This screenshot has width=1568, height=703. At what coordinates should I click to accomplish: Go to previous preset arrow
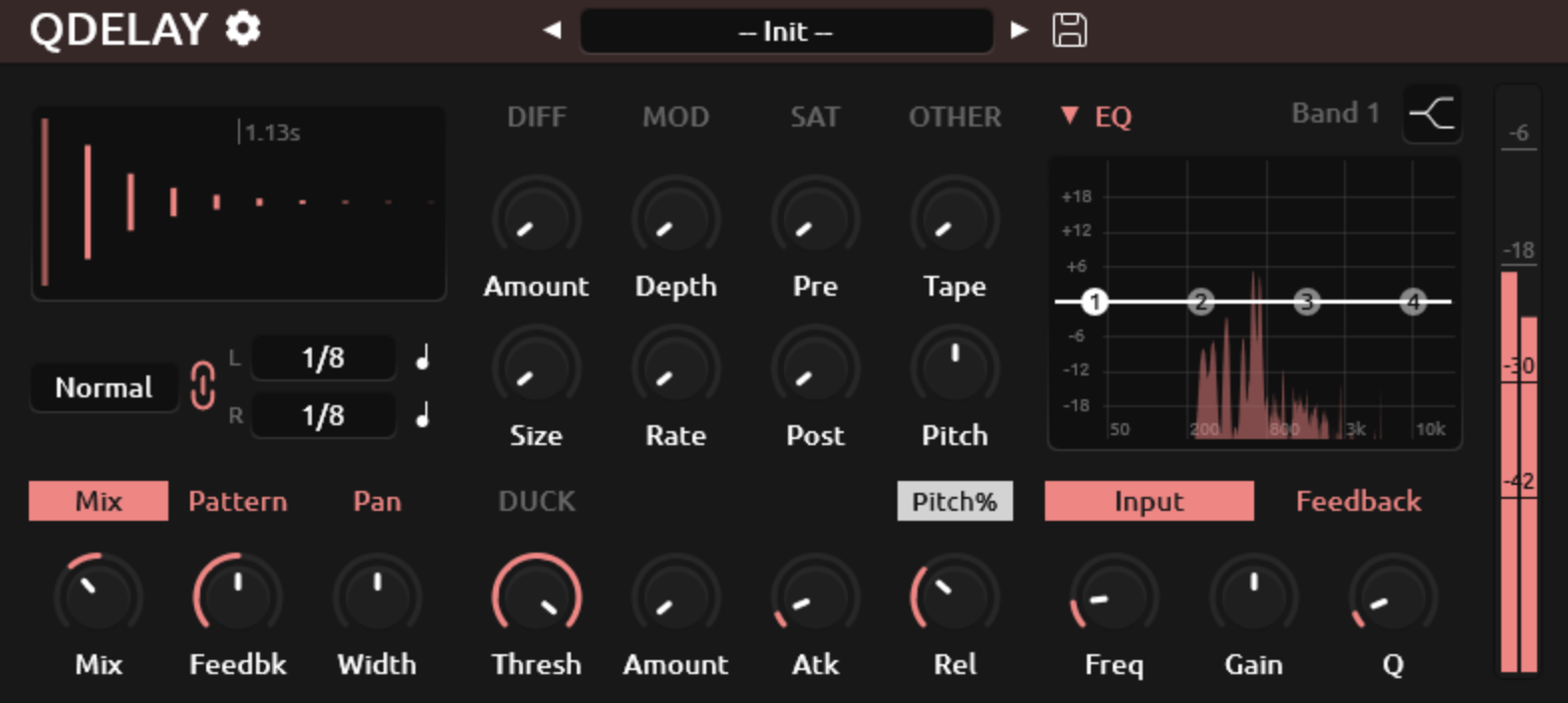(x=552, y=30)
